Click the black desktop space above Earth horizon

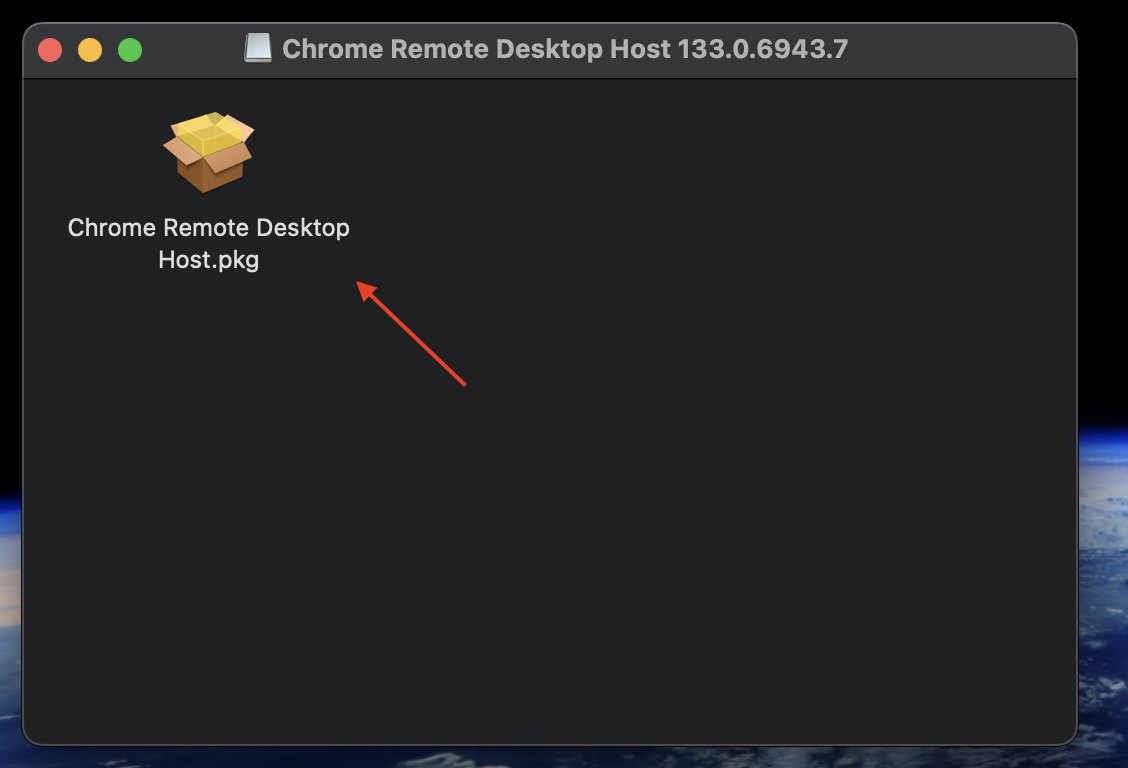click(x=1104, y=216)
